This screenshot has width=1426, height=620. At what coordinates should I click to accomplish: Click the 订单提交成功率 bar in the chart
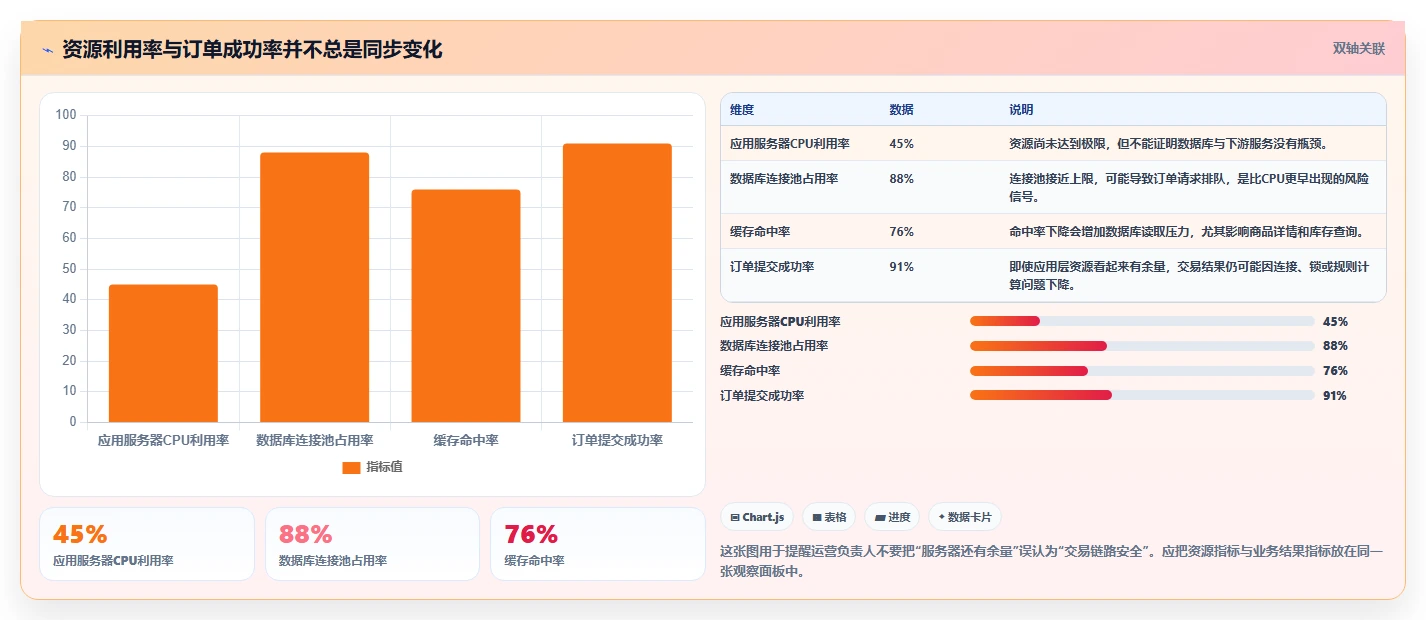point(617,283)
